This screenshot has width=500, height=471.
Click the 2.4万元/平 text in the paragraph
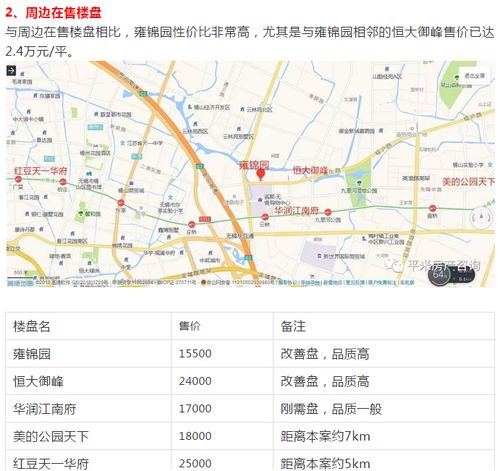coord(36,52)
